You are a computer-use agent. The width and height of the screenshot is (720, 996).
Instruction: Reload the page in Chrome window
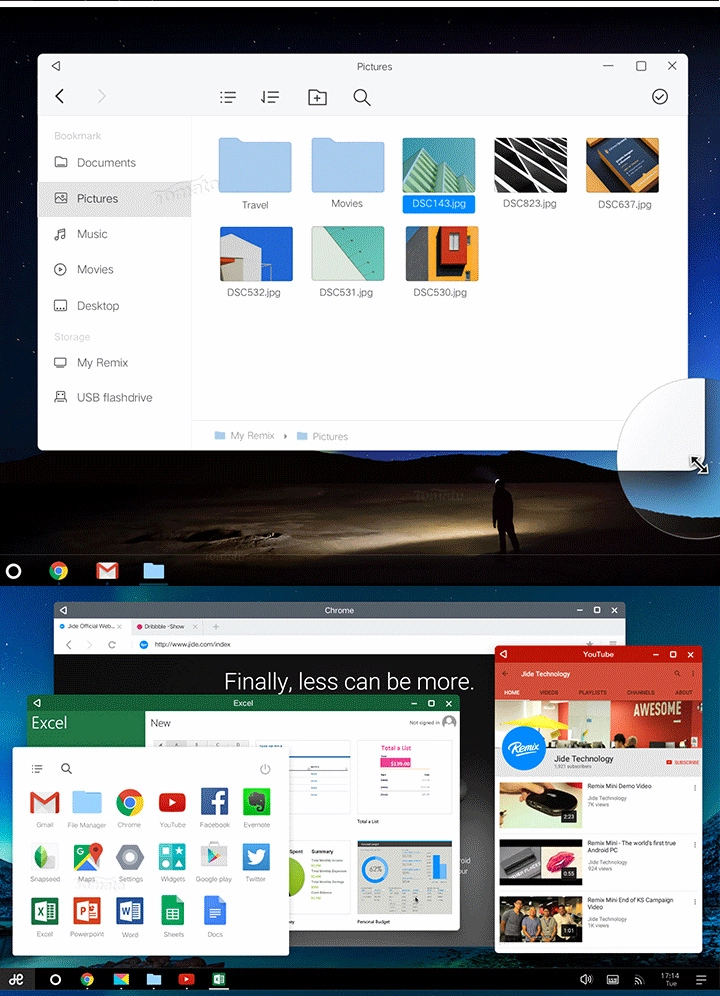point(112,644)
